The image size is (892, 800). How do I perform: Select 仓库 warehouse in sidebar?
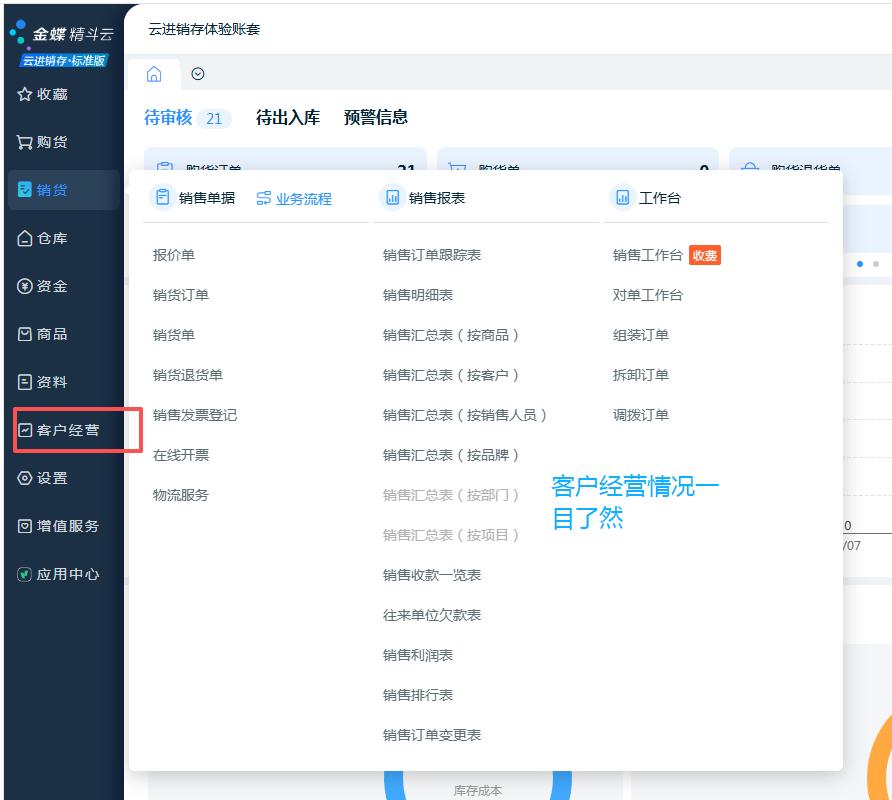[43, 238]
